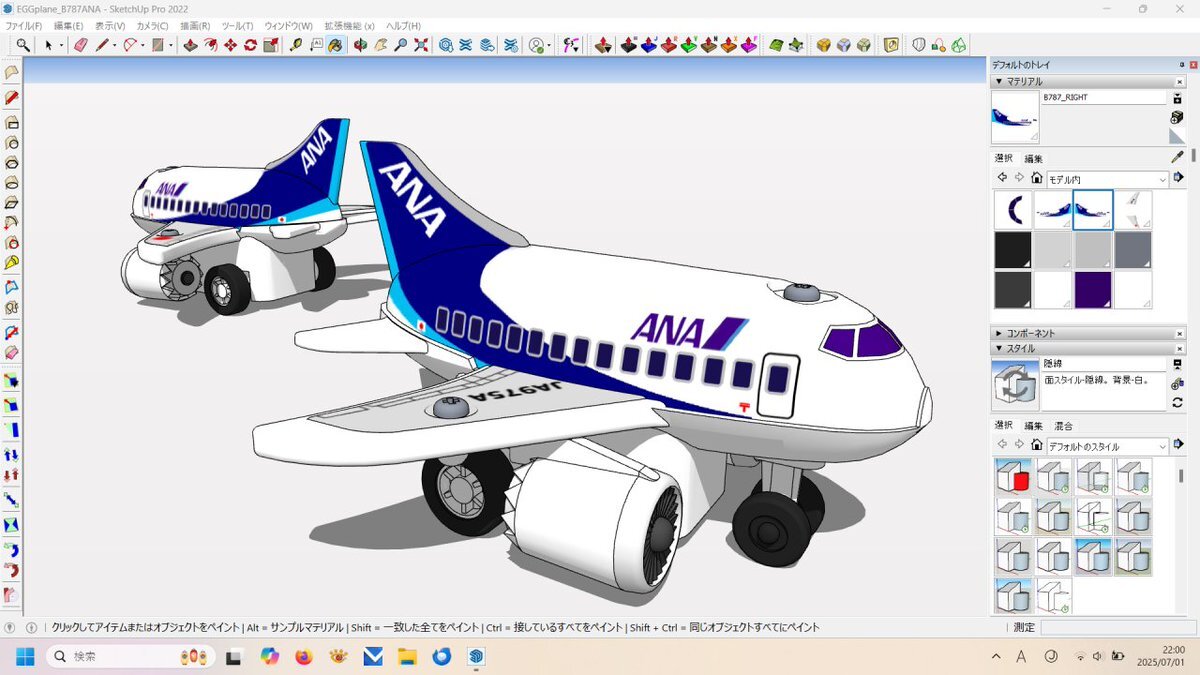The image size is (1200, 675).
Task: Open the Rectangle shape tool dropdown arrow
Action: [x=171, y=46]
